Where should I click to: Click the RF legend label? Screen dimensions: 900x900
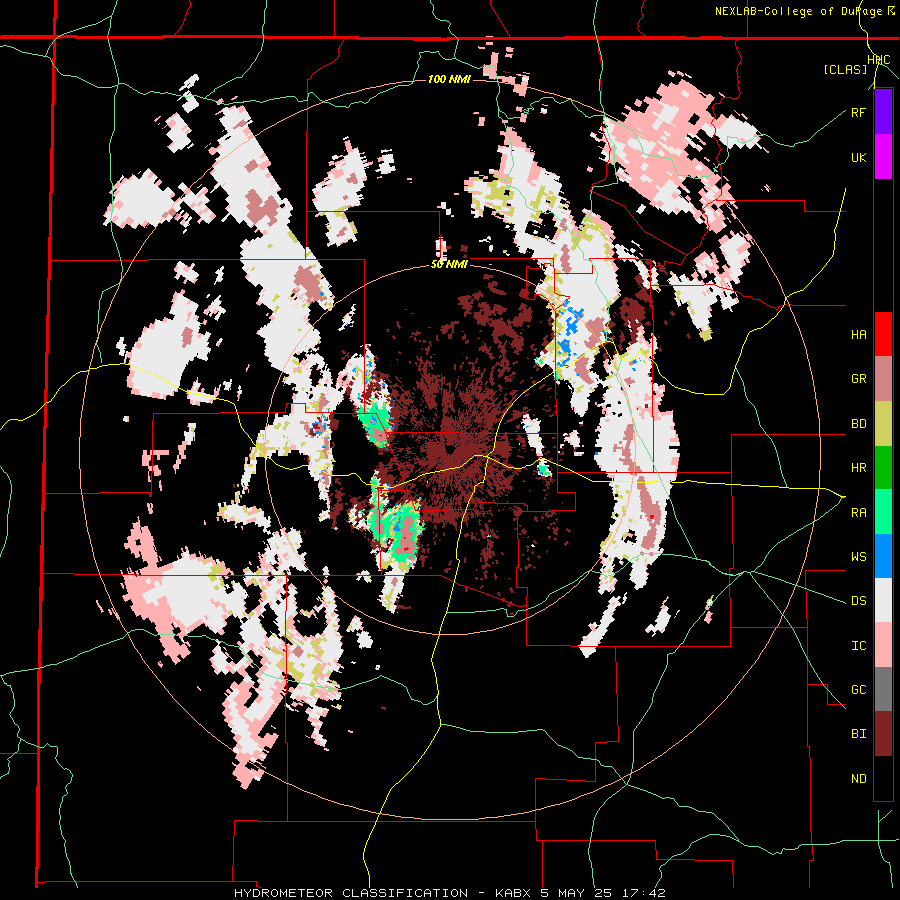858,113
